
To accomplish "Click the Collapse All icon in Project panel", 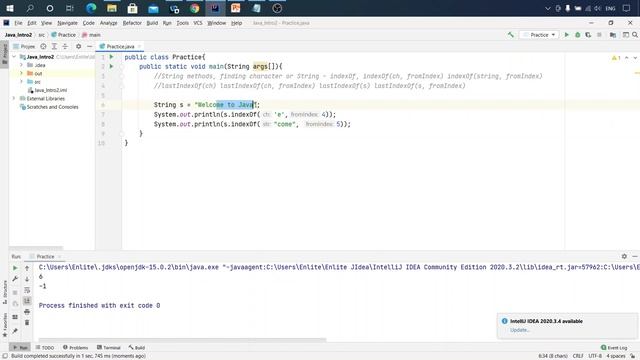I will [65, 47].
